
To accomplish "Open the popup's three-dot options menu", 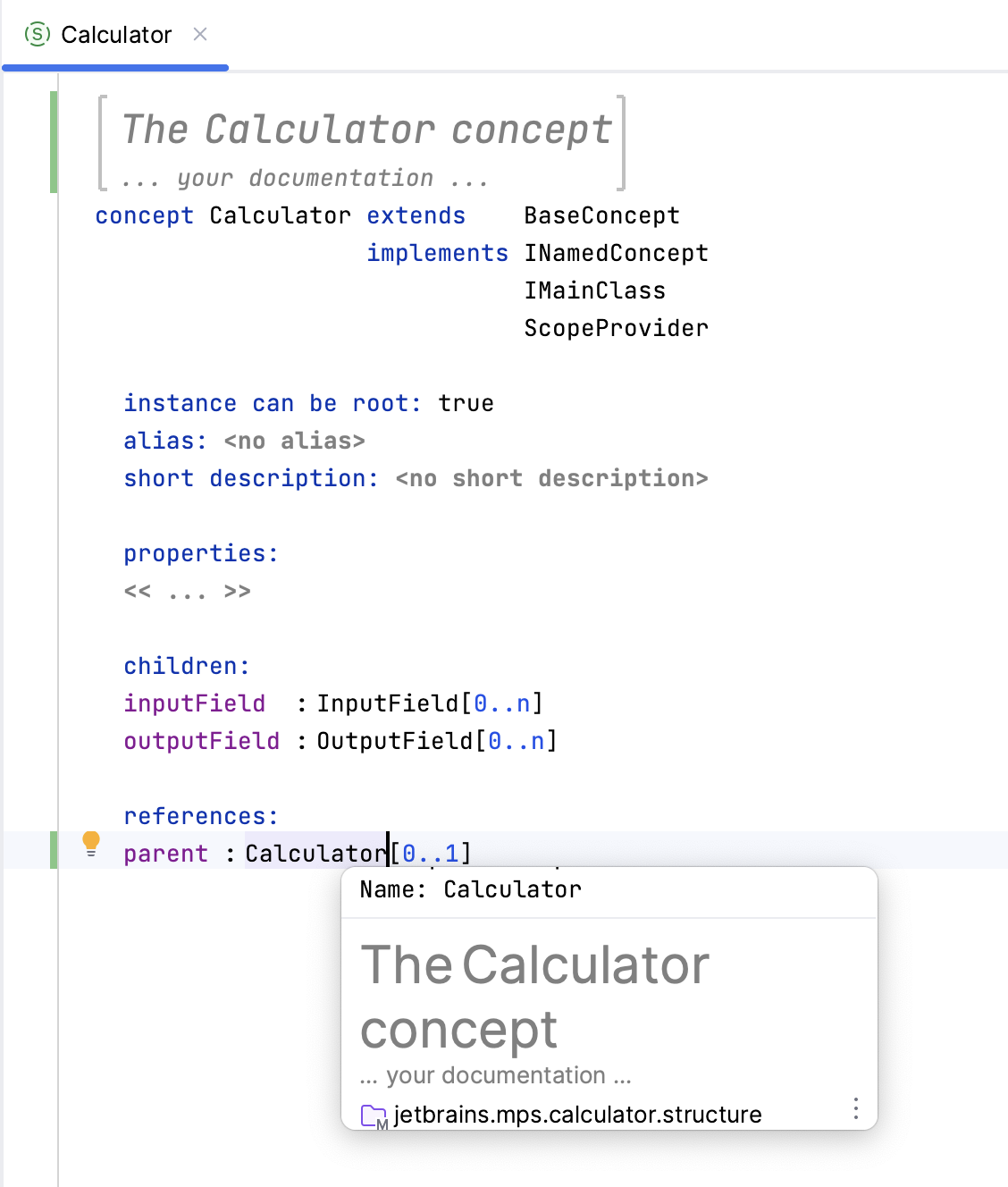I will 855,1108.
